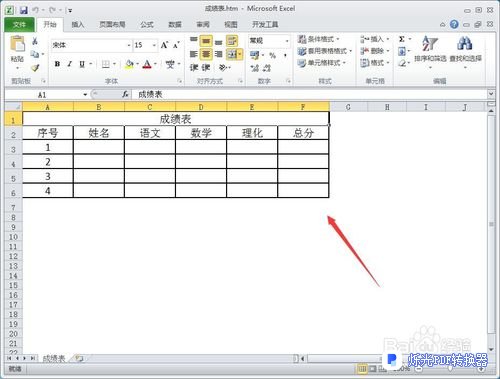The height and width of the screenshot is (379, 500).
Task: Select the 成绩表 sheet tab
Action: (54, 358)
